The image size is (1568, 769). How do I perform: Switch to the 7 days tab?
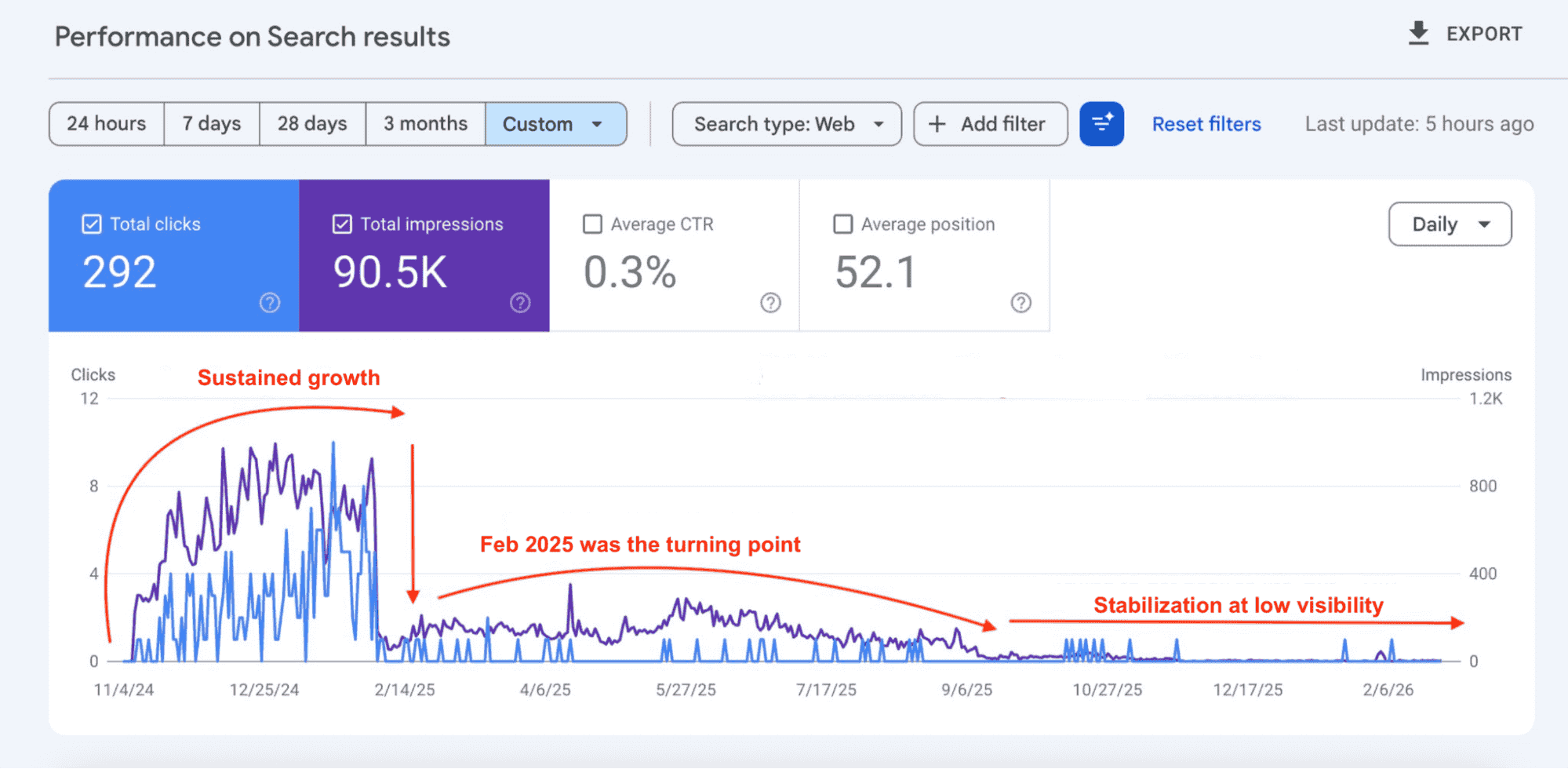coord(211,123)
